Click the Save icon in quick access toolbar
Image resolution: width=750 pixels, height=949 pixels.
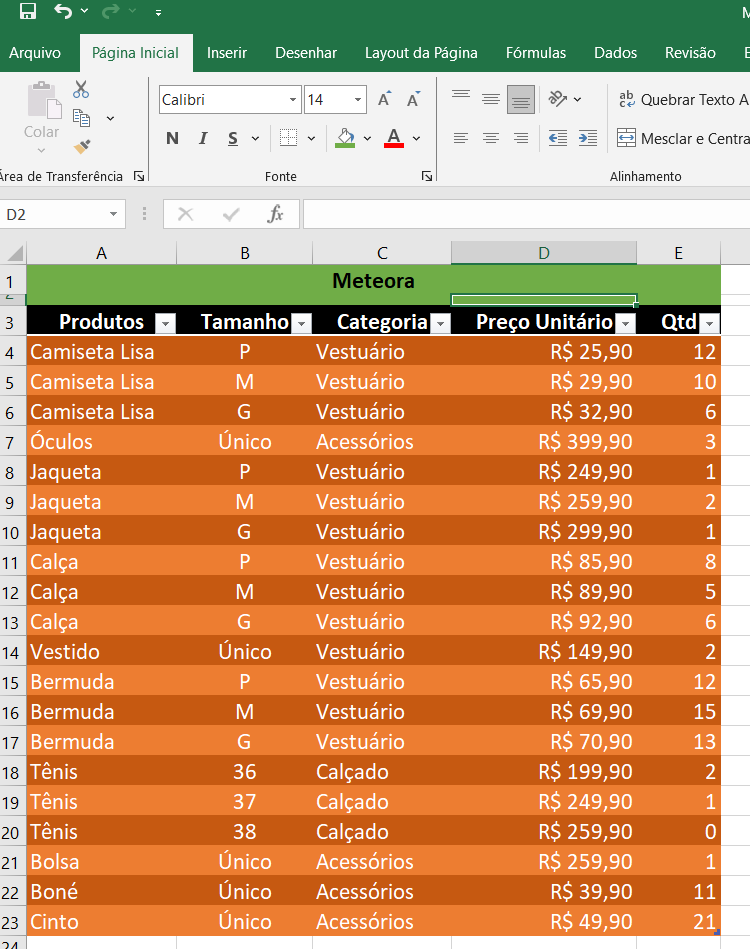click(28, 11)
